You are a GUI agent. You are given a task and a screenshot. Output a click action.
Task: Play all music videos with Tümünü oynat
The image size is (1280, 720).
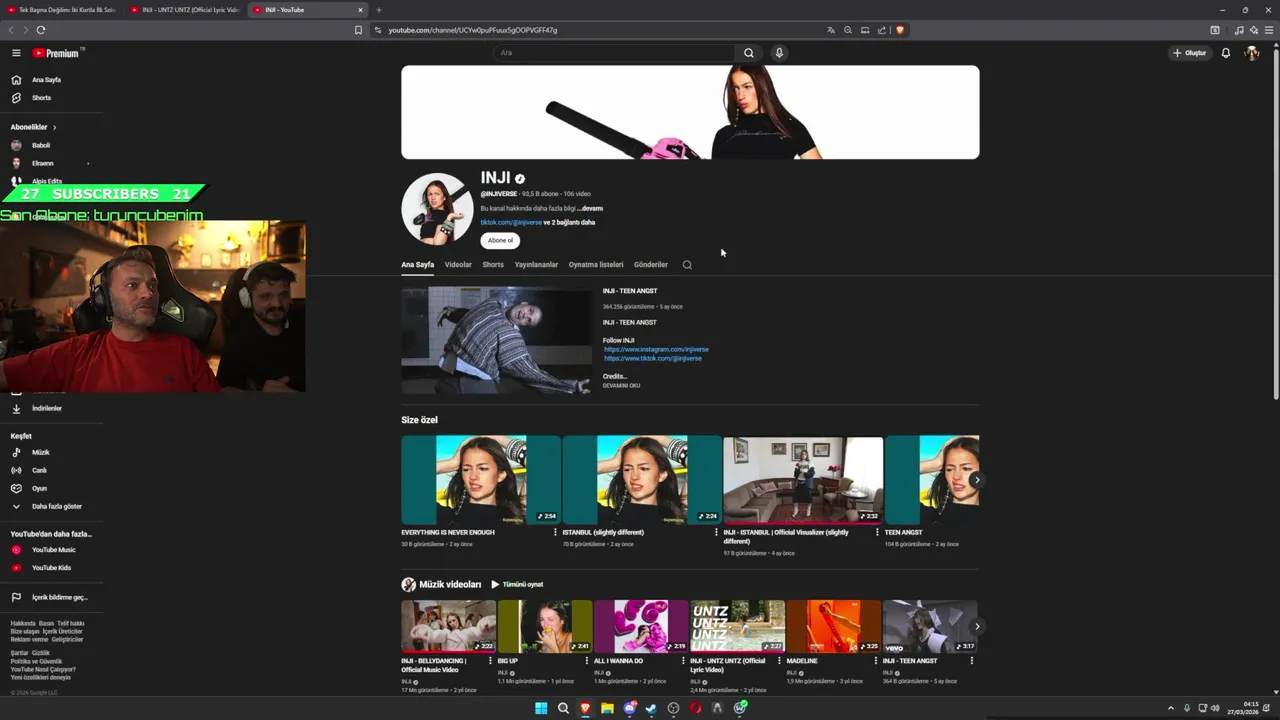tap(517, 584)
